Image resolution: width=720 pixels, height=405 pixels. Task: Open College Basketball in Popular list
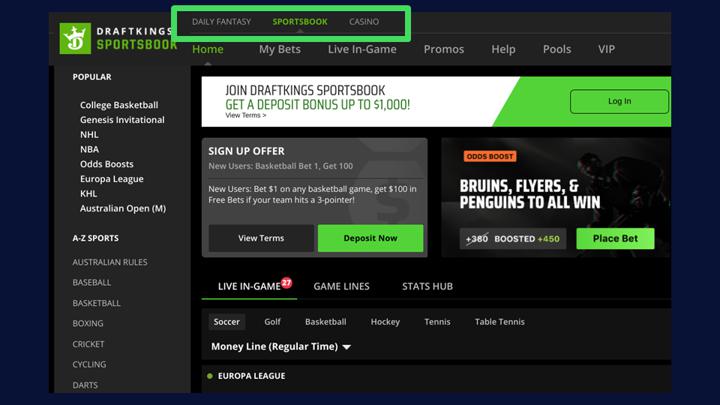coord(119,105)
